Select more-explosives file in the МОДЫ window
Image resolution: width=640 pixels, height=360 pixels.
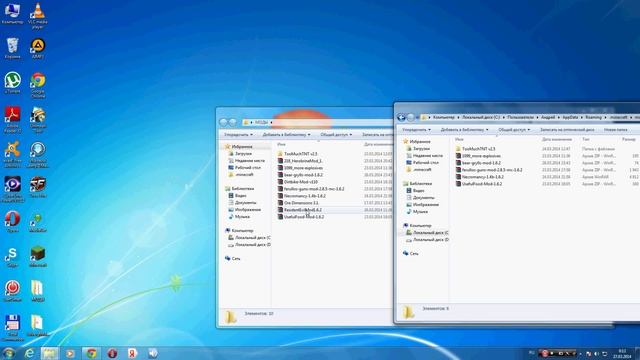click(303, 168)
